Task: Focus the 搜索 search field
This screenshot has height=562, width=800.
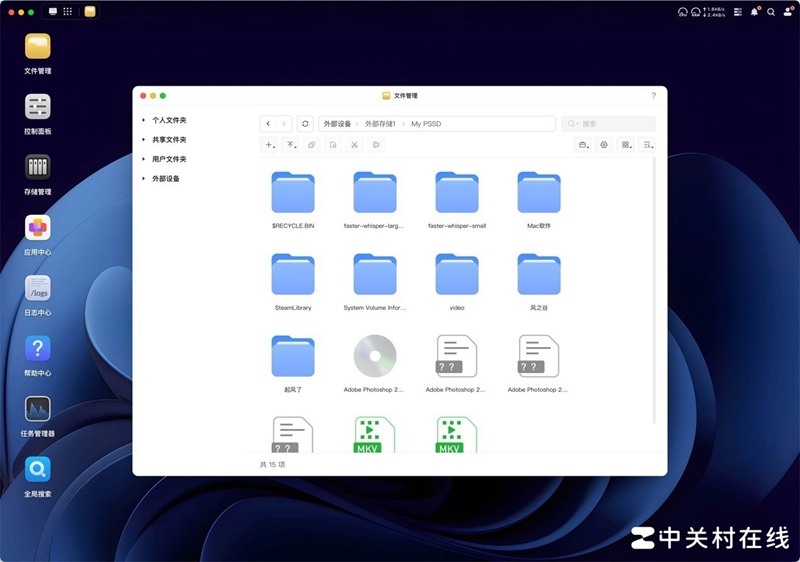Action: pyautogui.click(x=609, y=123)
